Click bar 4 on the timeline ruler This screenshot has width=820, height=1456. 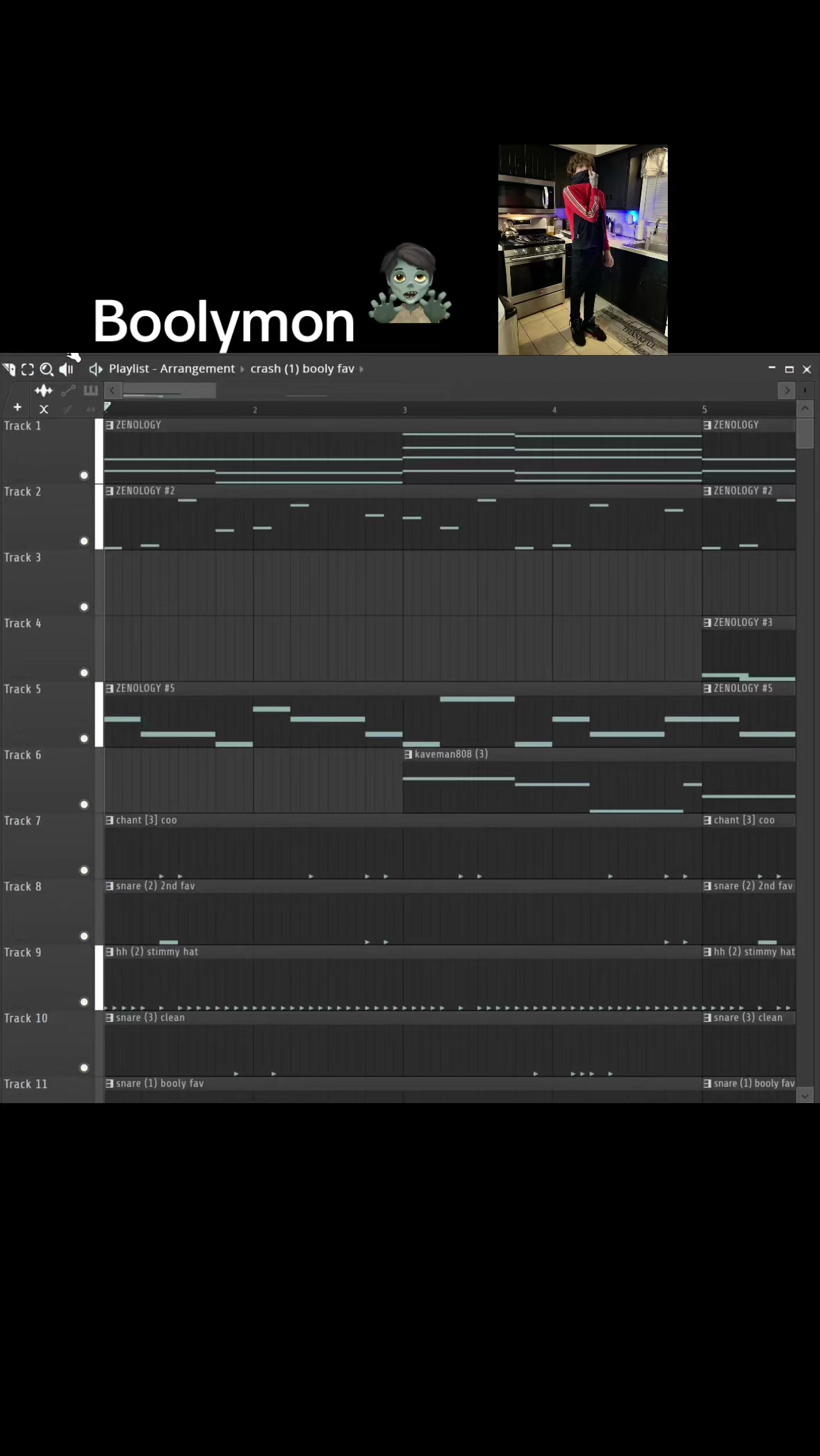click(x=555, y=410)
